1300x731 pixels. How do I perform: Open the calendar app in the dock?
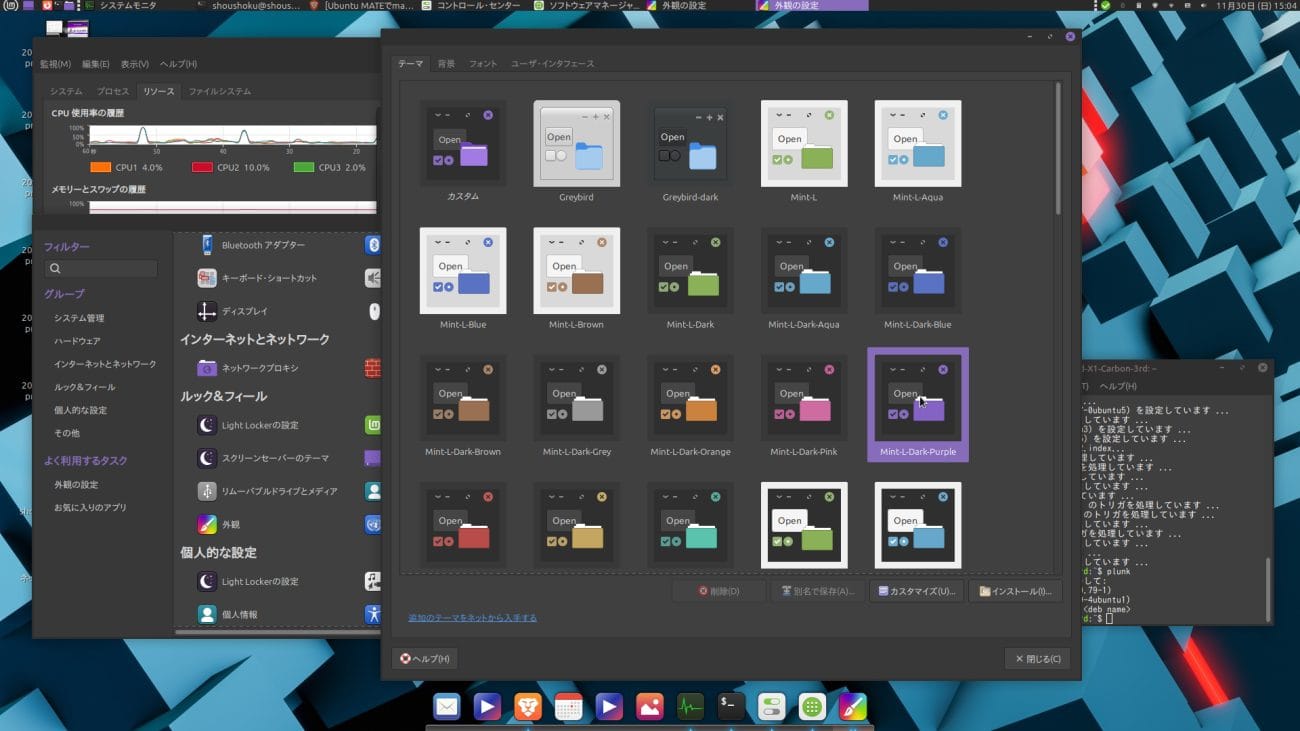click(x=568, y=707)
